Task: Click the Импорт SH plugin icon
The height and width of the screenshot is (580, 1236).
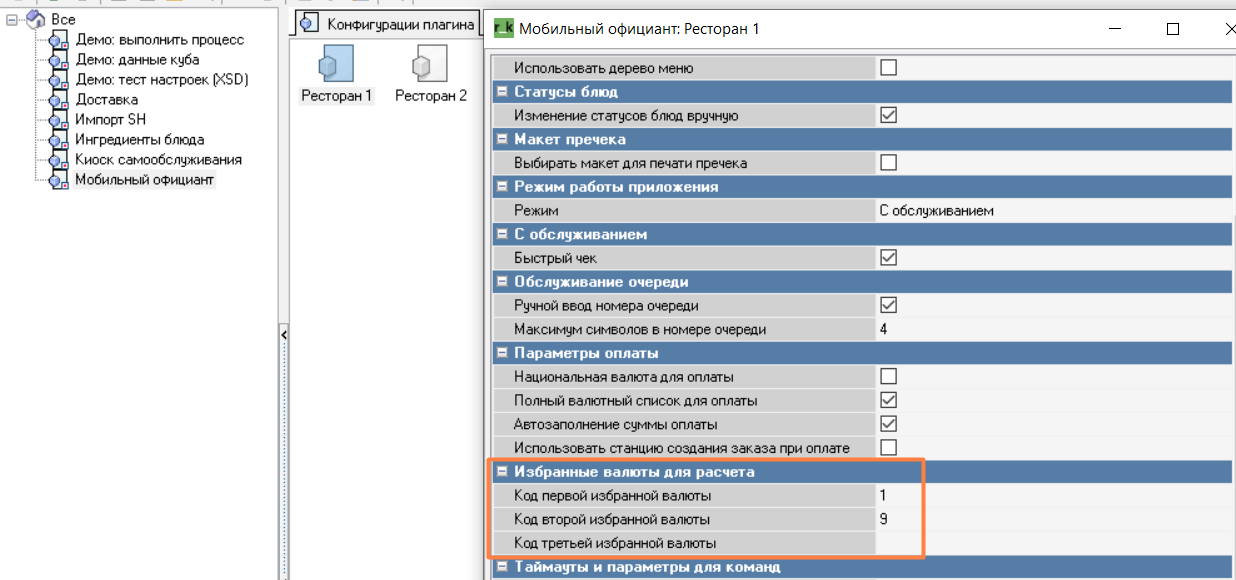Action: coord(58,120)
